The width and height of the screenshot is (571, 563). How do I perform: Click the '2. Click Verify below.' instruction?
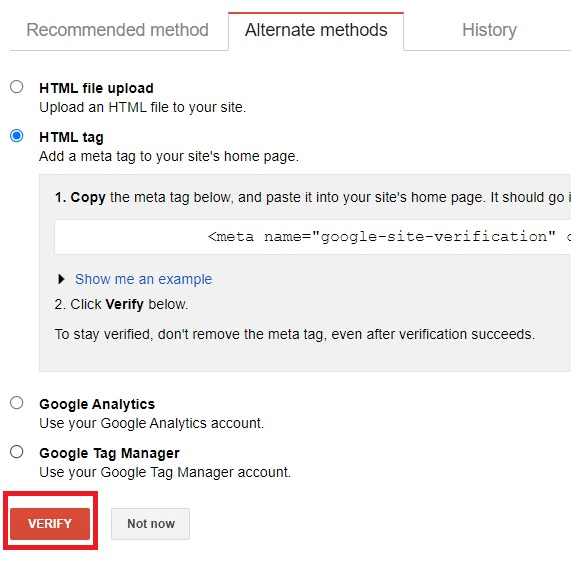point(121,304)
